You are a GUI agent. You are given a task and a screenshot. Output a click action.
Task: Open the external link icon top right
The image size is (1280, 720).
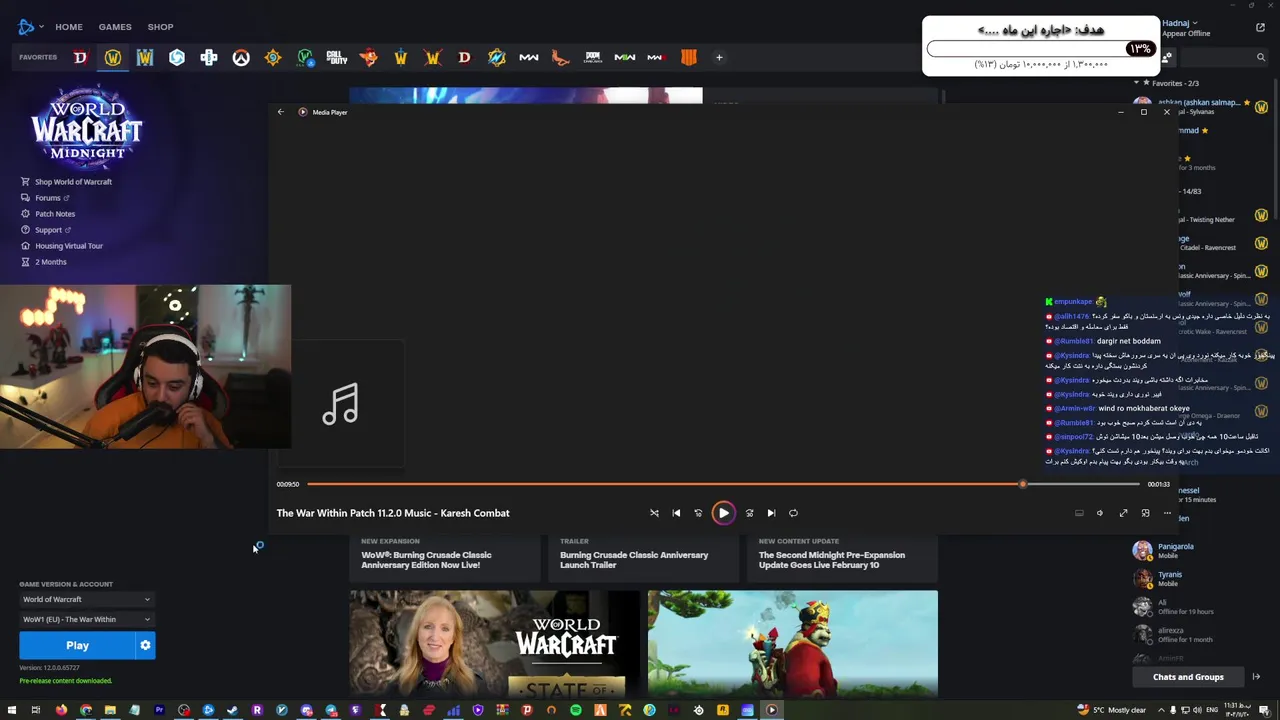coord(1260,27)
